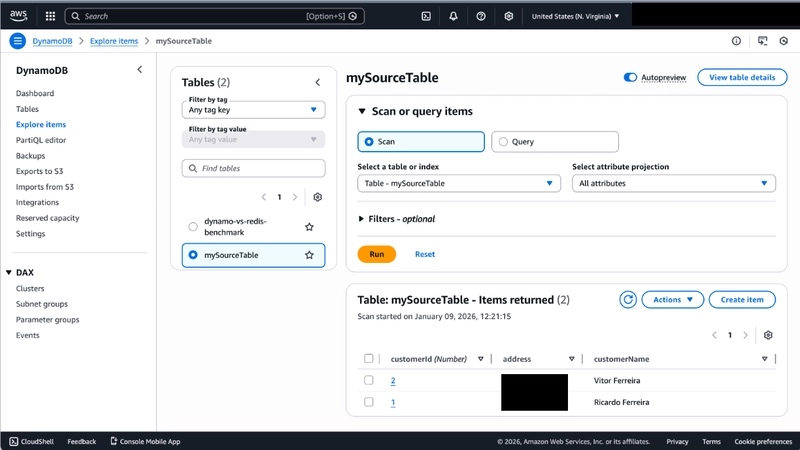Open Dashboard in the sidebar

35,93
